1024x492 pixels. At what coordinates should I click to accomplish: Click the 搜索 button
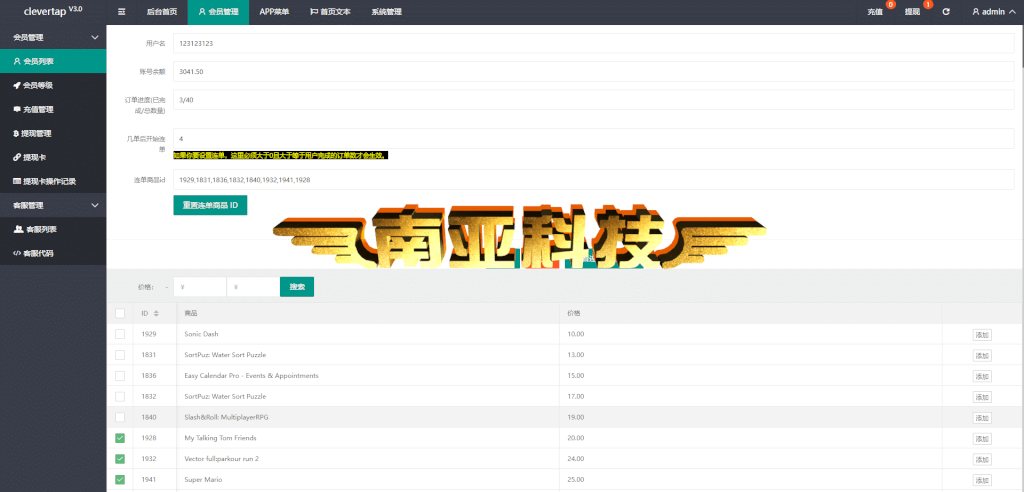[297, 287]
